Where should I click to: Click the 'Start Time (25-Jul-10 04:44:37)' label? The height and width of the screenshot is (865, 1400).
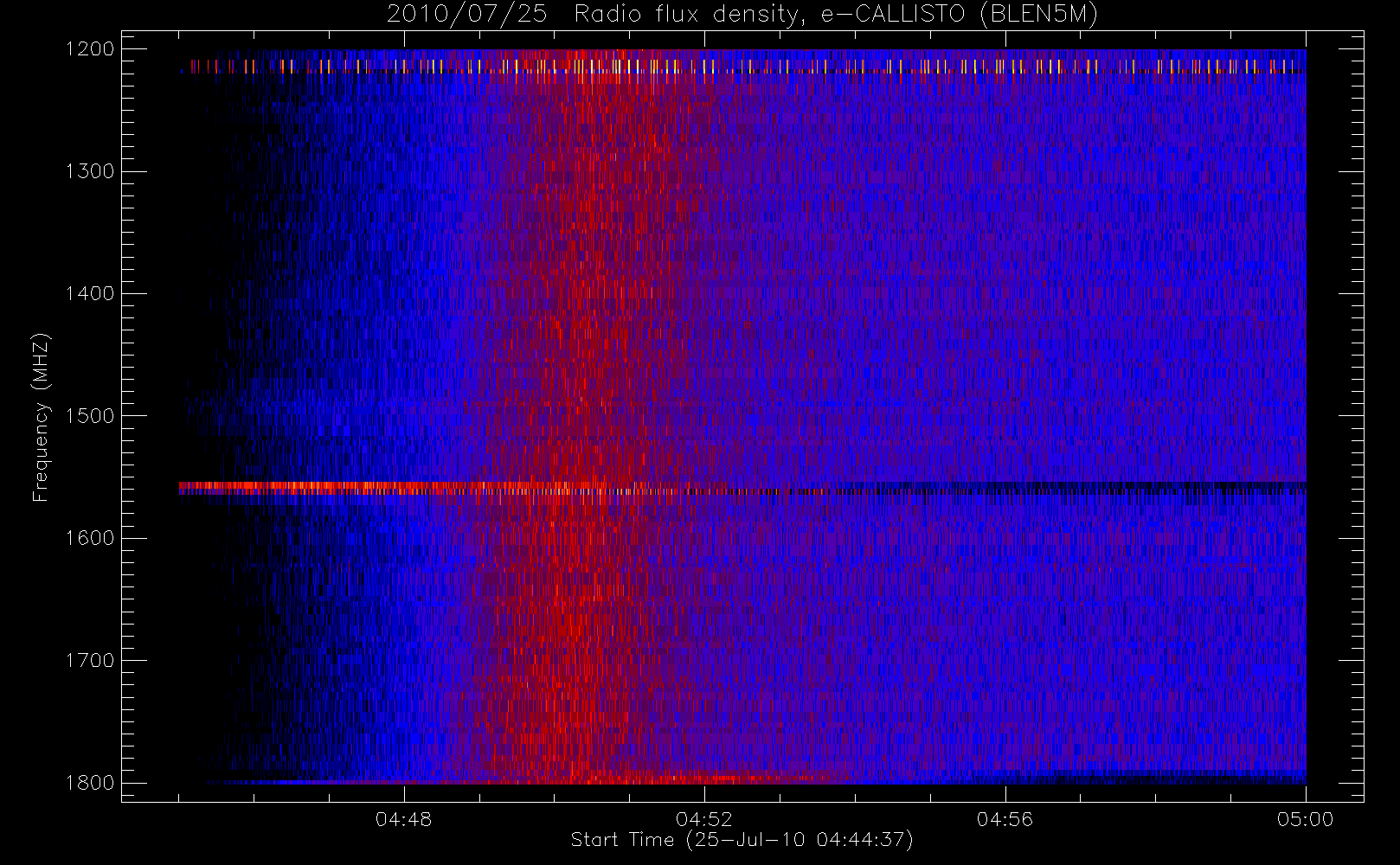point(742,840)
